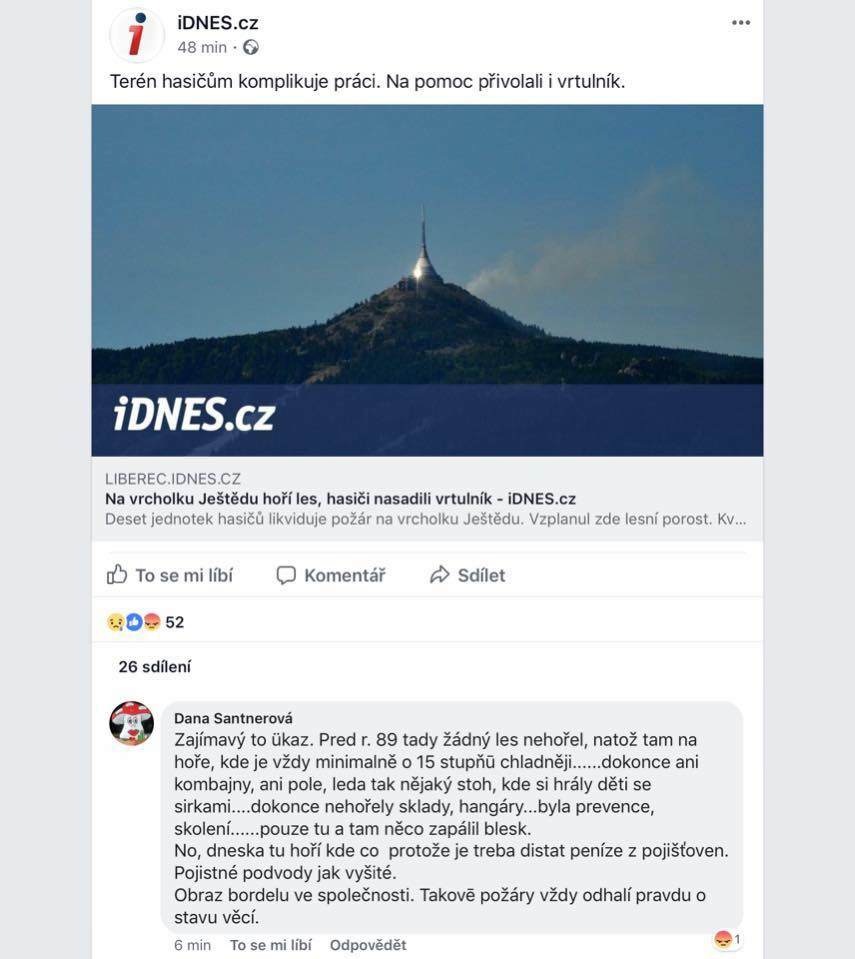Click the thumbs-up To se mi líbí button
Screen dimensions: 855x959
170,575
